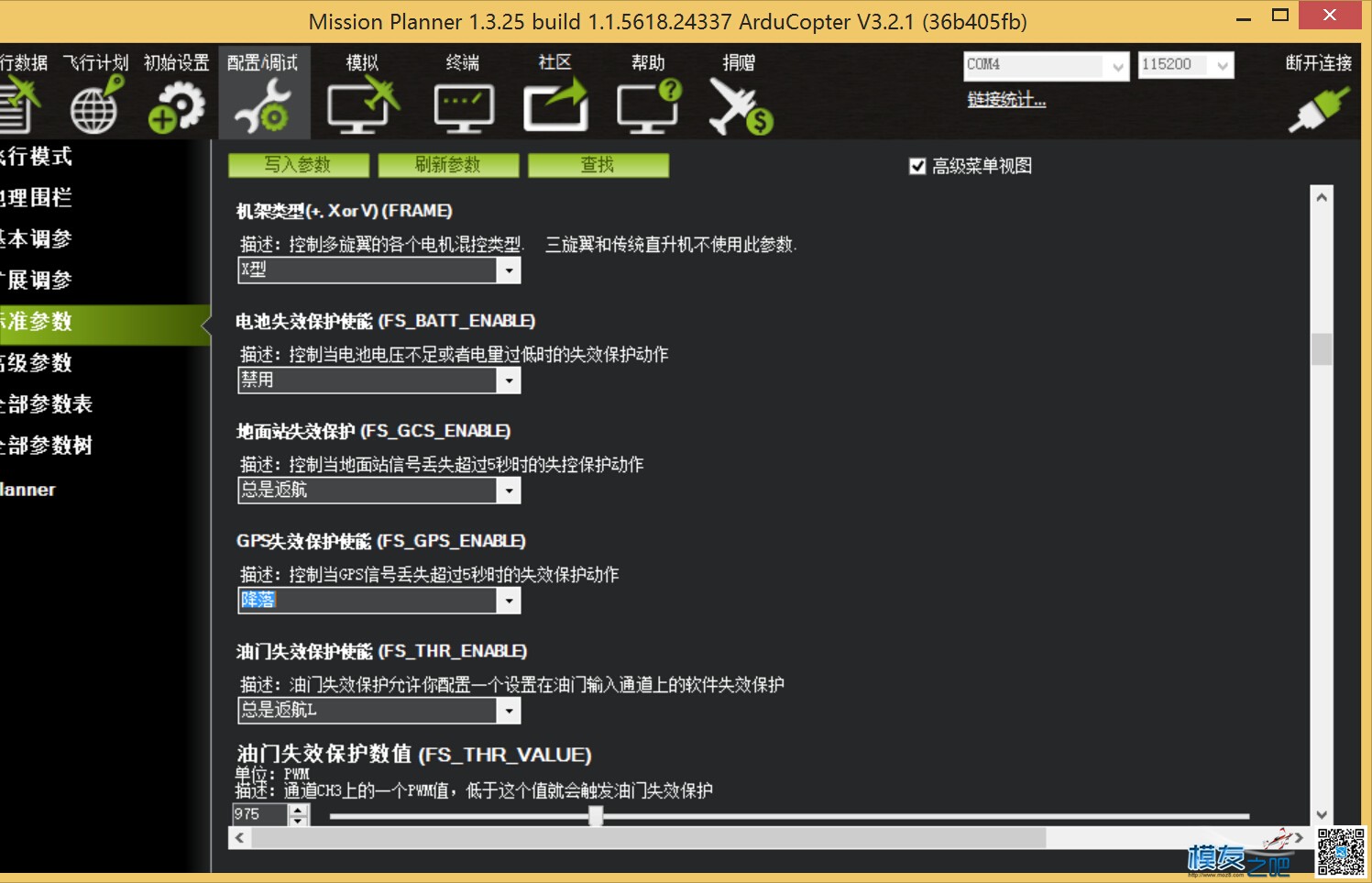Open the 社区 community icon
Viewport: 1372px width, 883px height.
point(555,106)
